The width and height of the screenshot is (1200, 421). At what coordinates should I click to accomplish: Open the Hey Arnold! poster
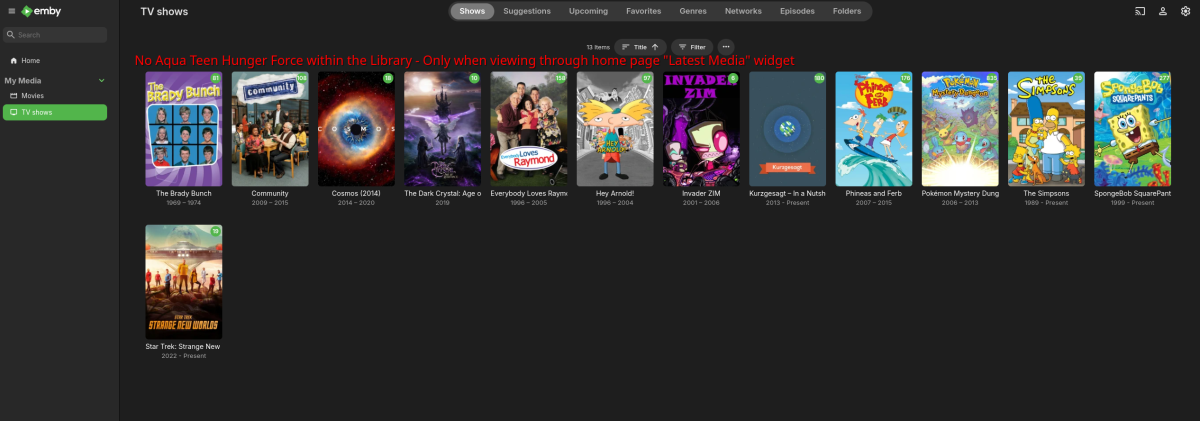point(615,129)
